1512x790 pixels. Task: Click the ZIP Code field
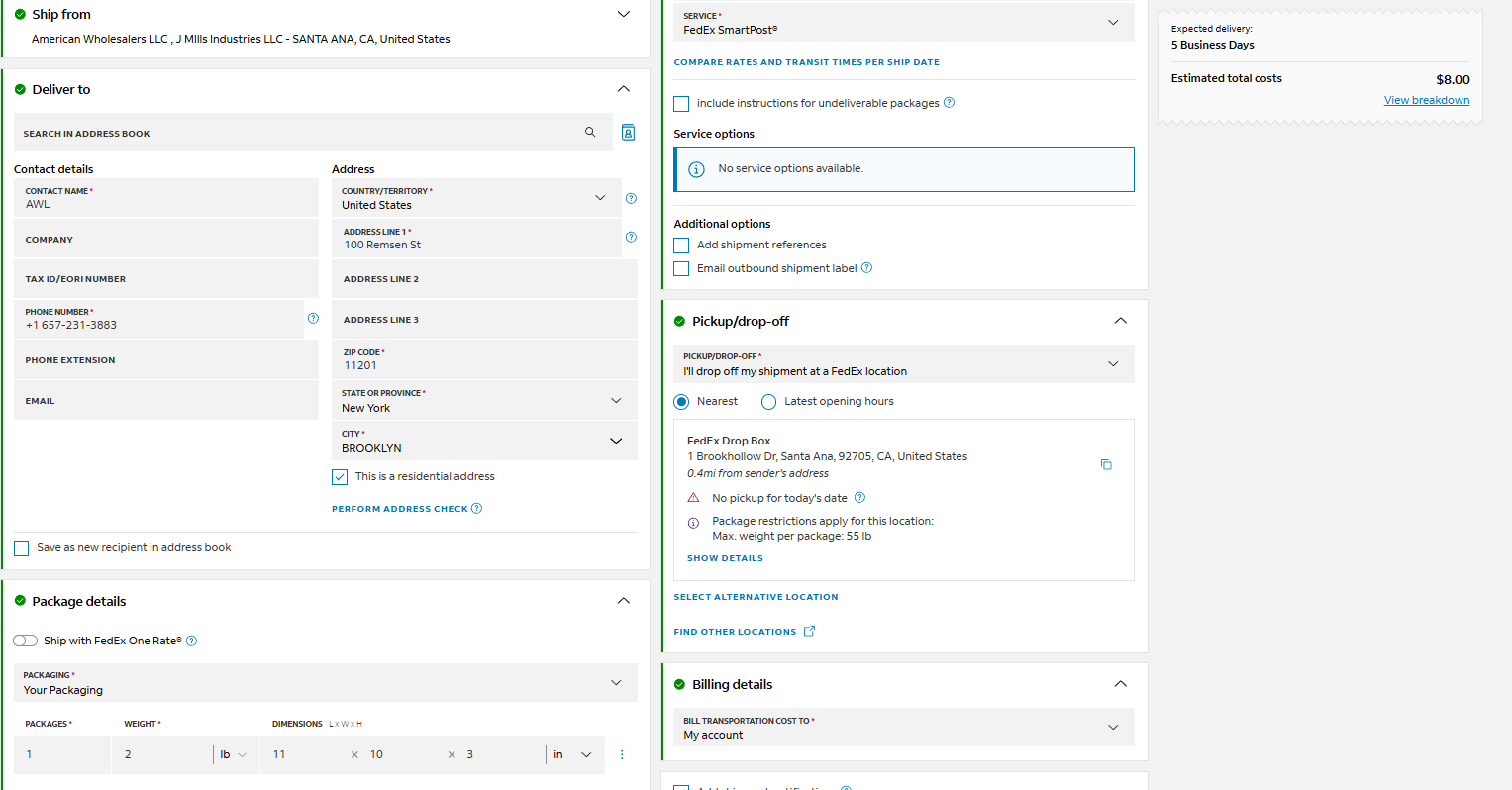(x=484, y=360)
